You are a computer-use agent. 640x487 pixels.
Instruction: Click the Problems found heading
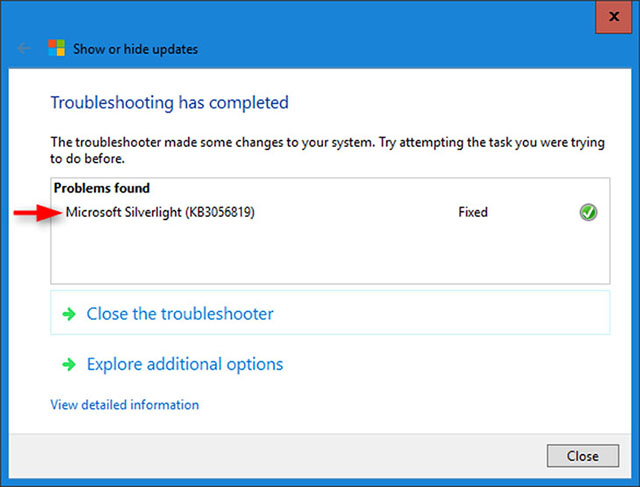[x=102, y=188]
